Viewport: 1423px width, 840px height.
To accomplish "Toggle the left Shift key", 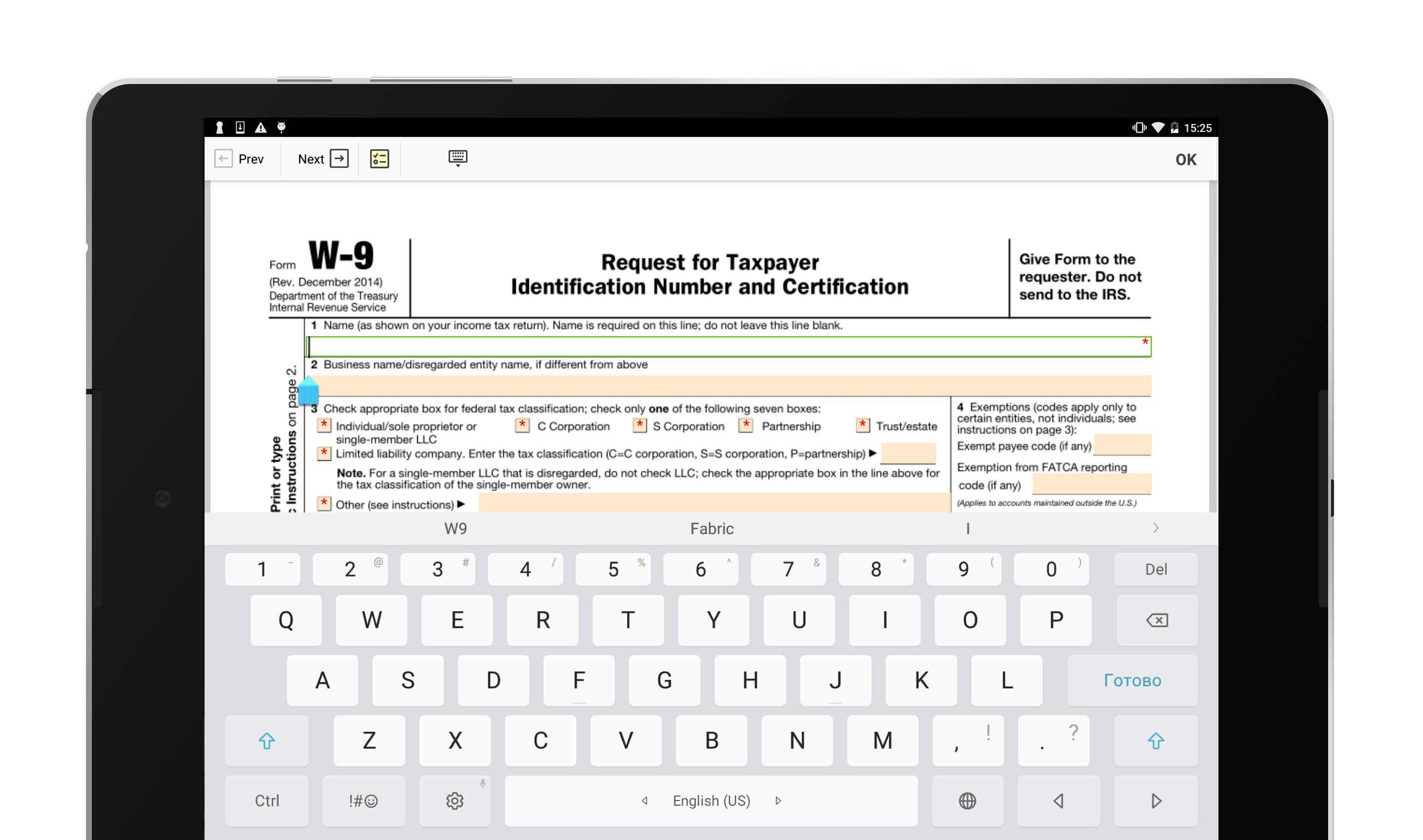I will [267, 740].
